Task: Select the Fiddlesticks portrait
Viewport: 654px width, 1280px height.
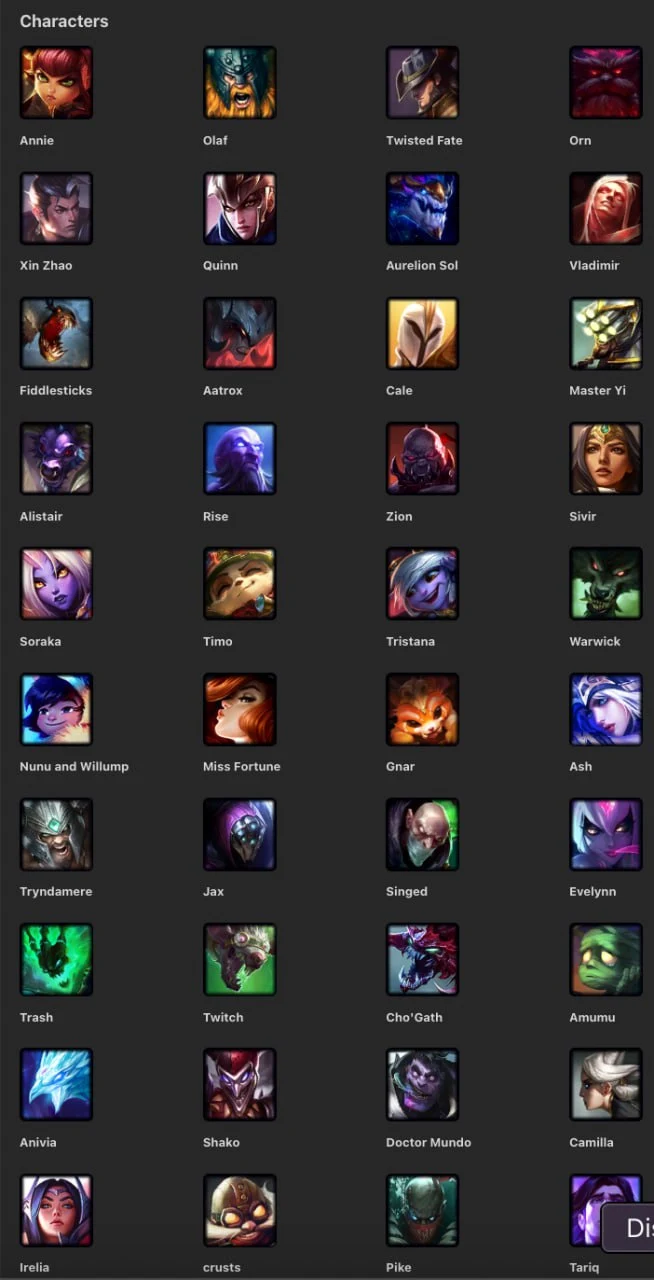Action: click(56, 333)
